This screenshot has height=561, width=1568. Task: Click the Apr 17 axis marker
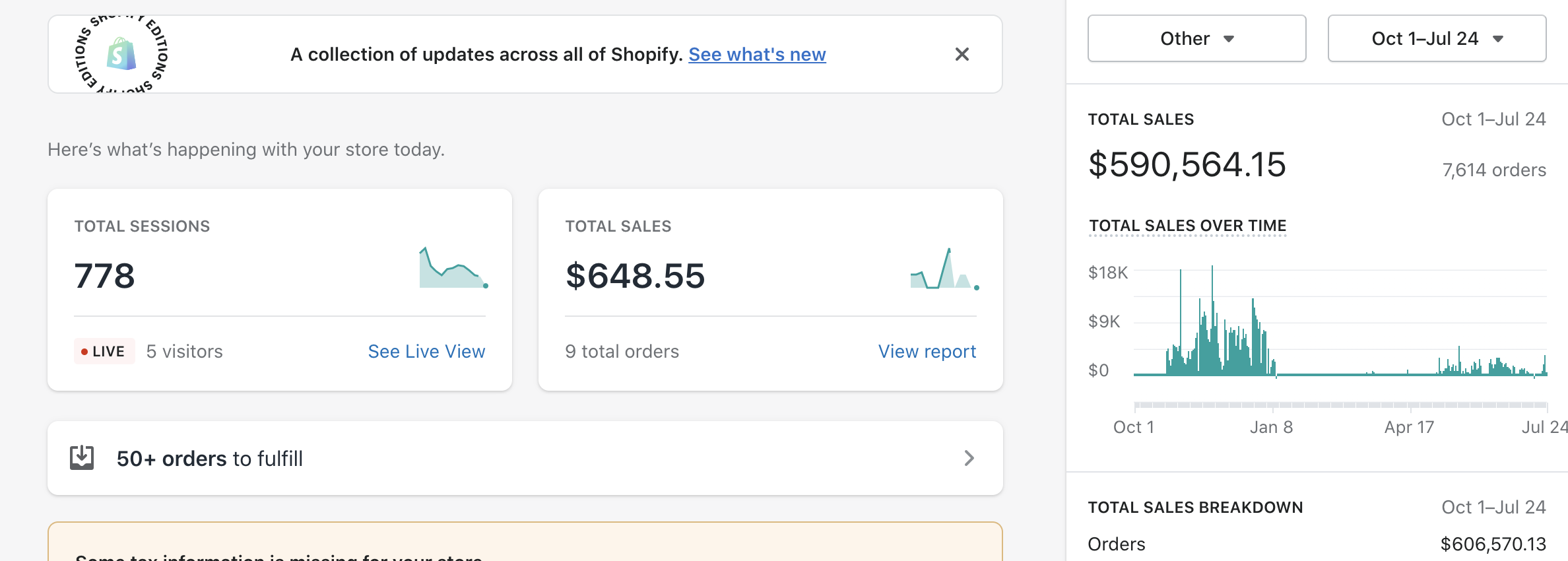click(1409, 427)
